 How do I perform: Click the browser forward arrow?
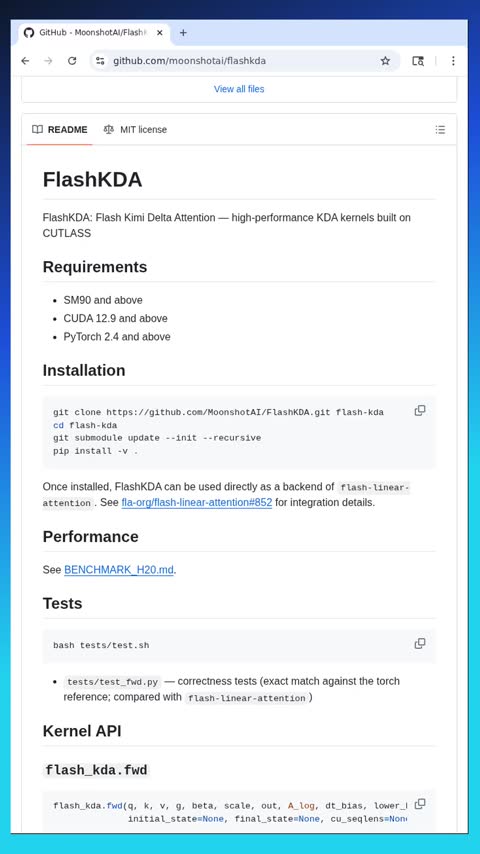48,61
